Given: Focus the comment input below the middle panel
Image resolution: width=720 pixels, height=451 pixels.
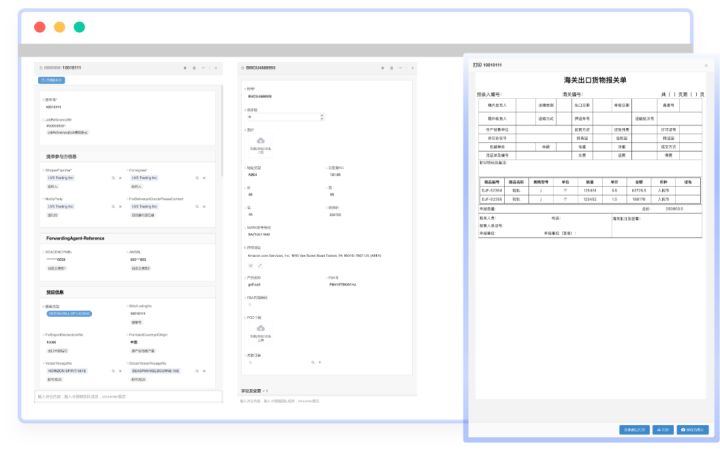Looking at the screenshot, I should (327, 401).
